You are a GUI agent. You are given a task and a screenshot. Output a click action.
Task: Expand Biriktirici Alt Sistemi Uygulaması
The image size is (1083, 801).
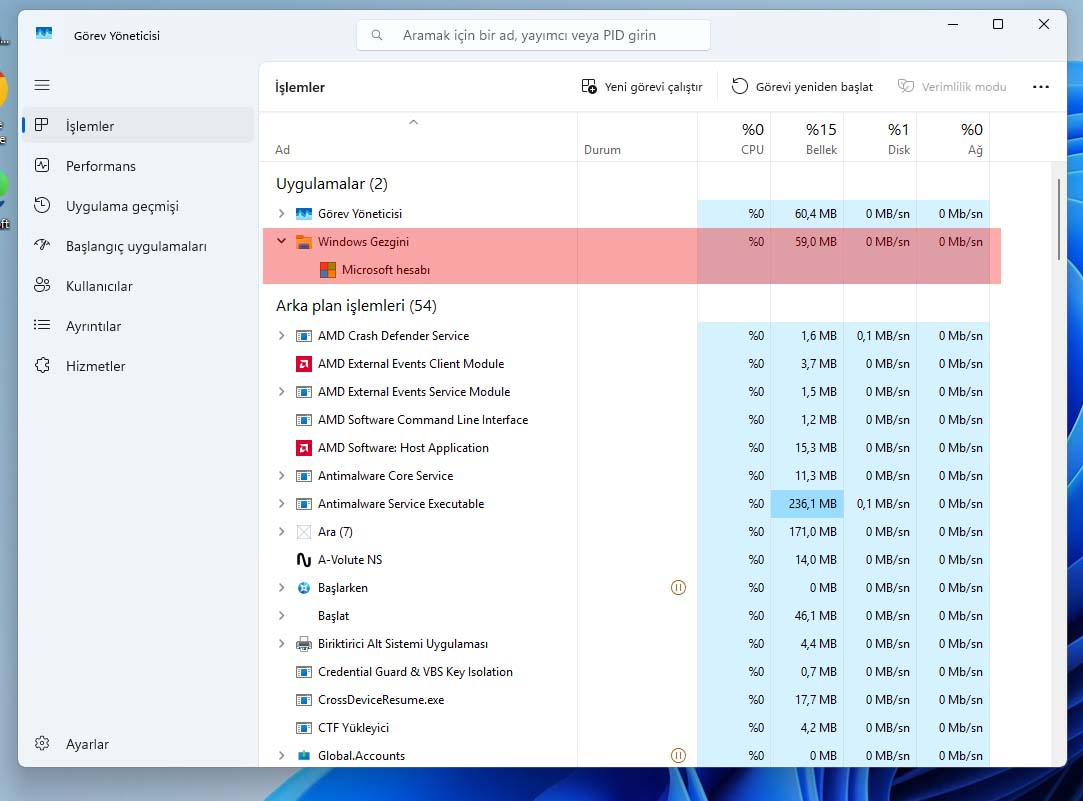click(281, 644)
